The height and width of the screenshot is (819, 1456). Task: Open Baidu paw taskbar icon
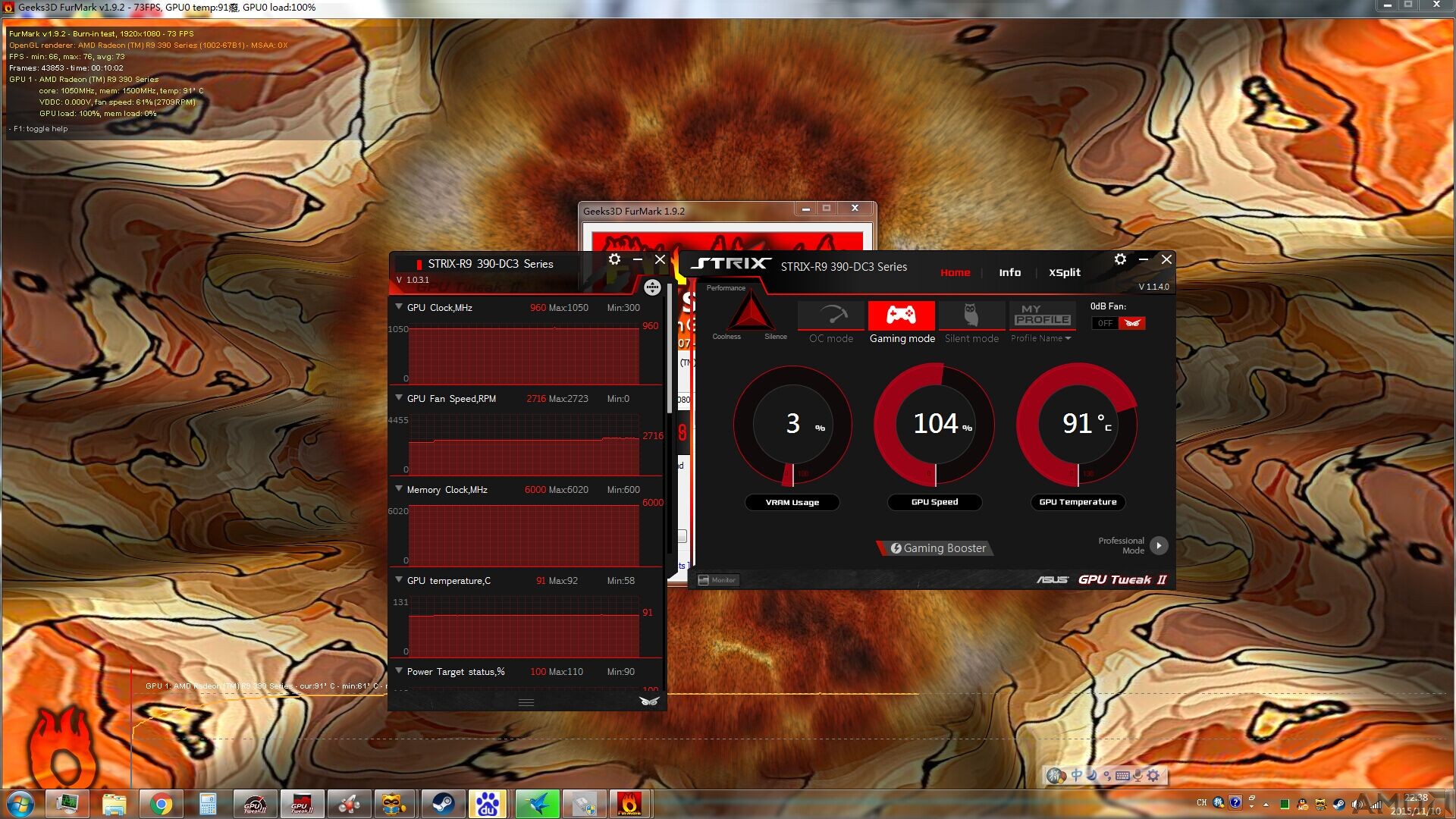(x=488, y=804)
